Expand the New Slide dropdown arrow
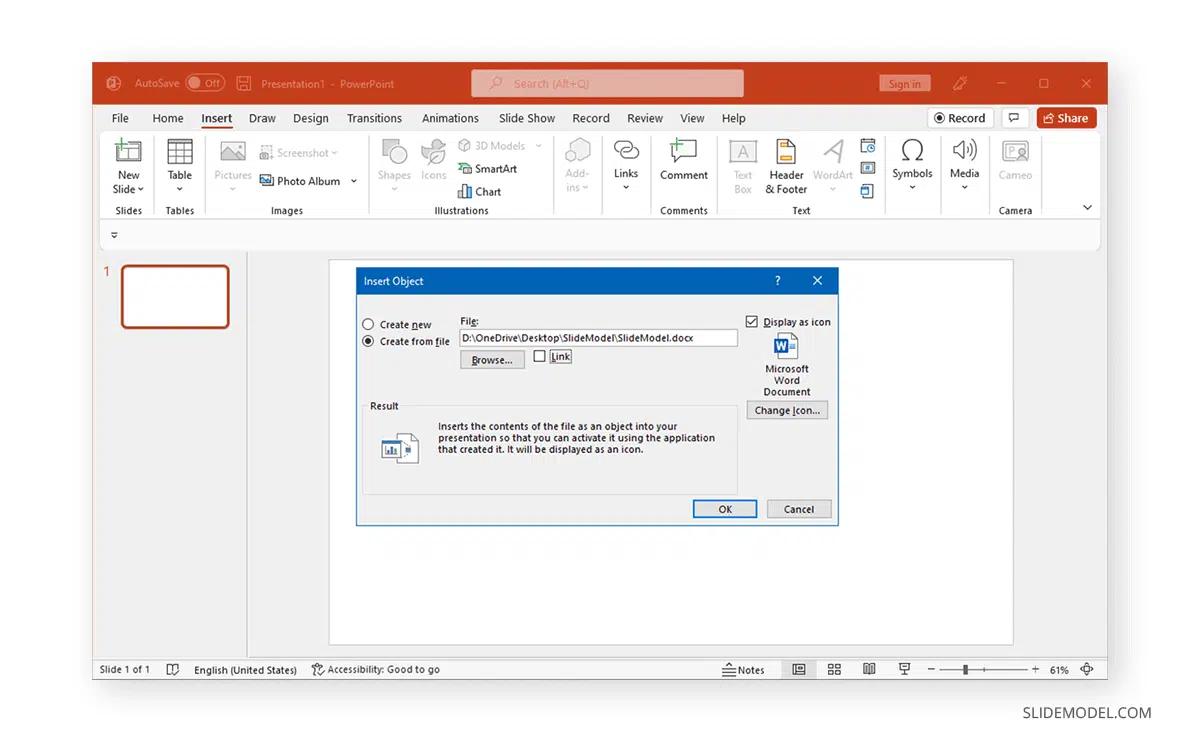 click(x=141, y=190)
